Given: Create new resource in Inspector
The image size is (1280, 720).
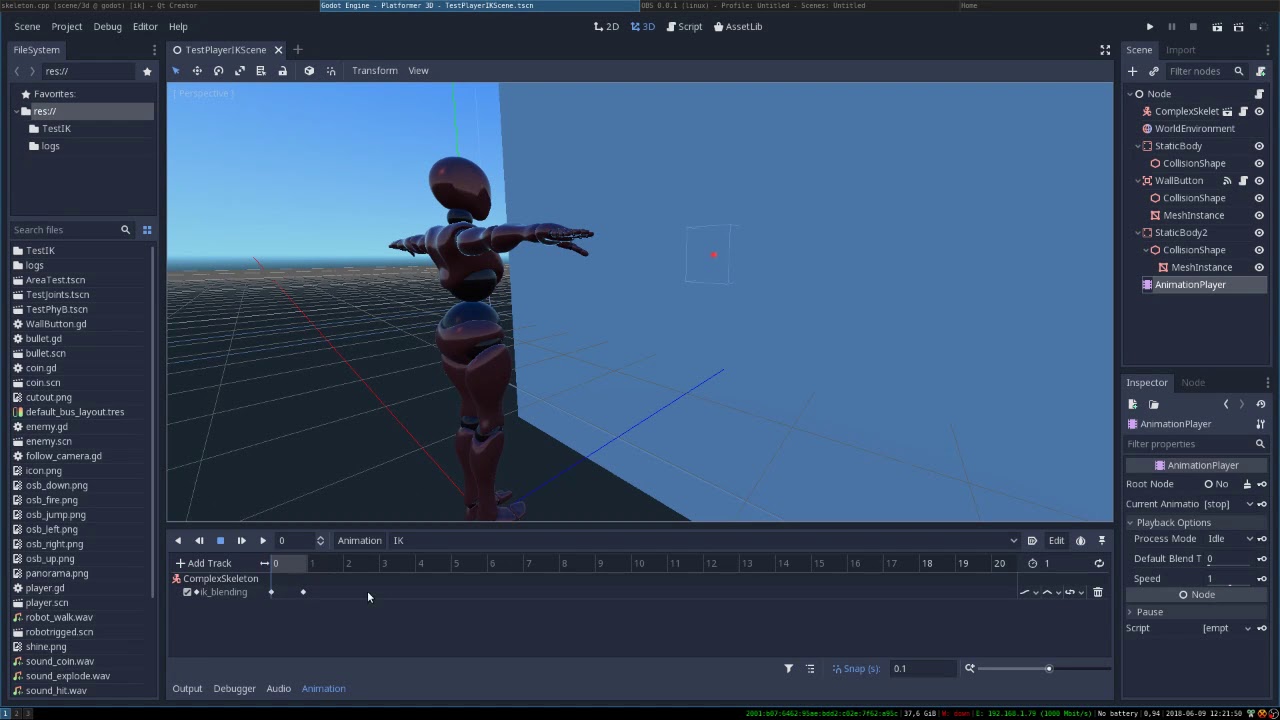Looking at the screenshot, I should click(1132, 404).
